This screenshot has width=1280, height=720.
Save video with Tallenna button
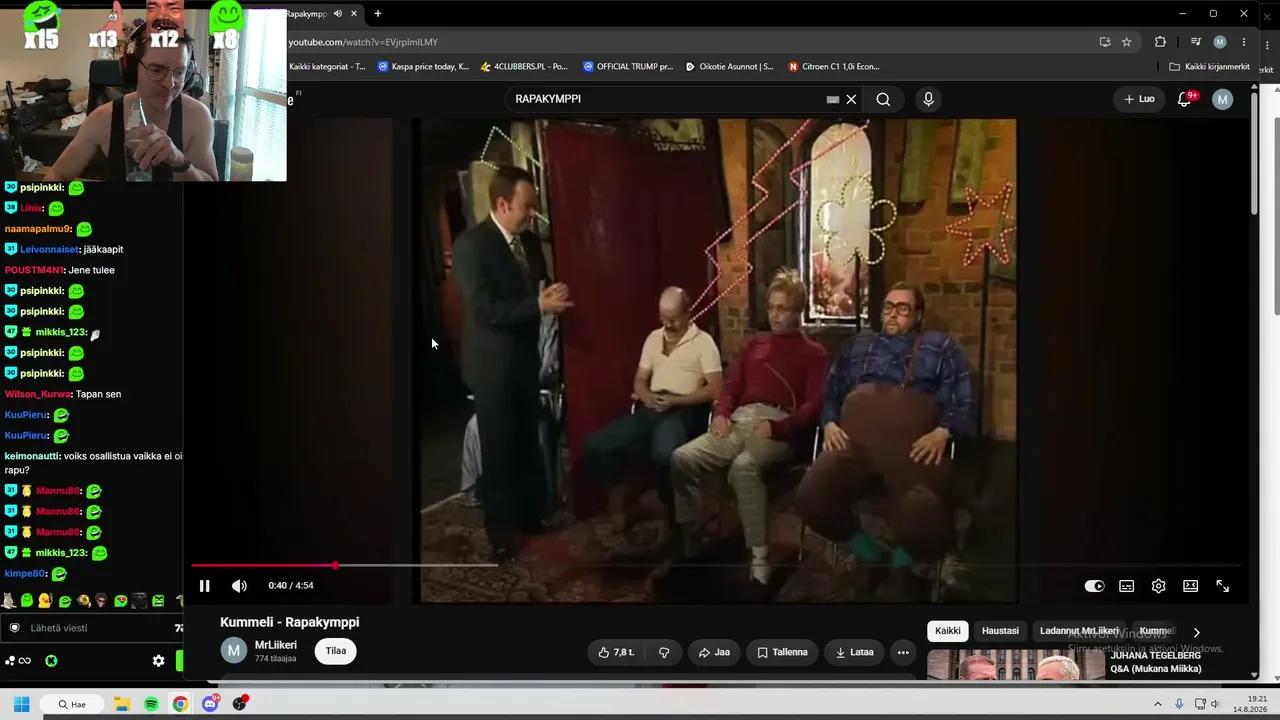pos(782,652)
